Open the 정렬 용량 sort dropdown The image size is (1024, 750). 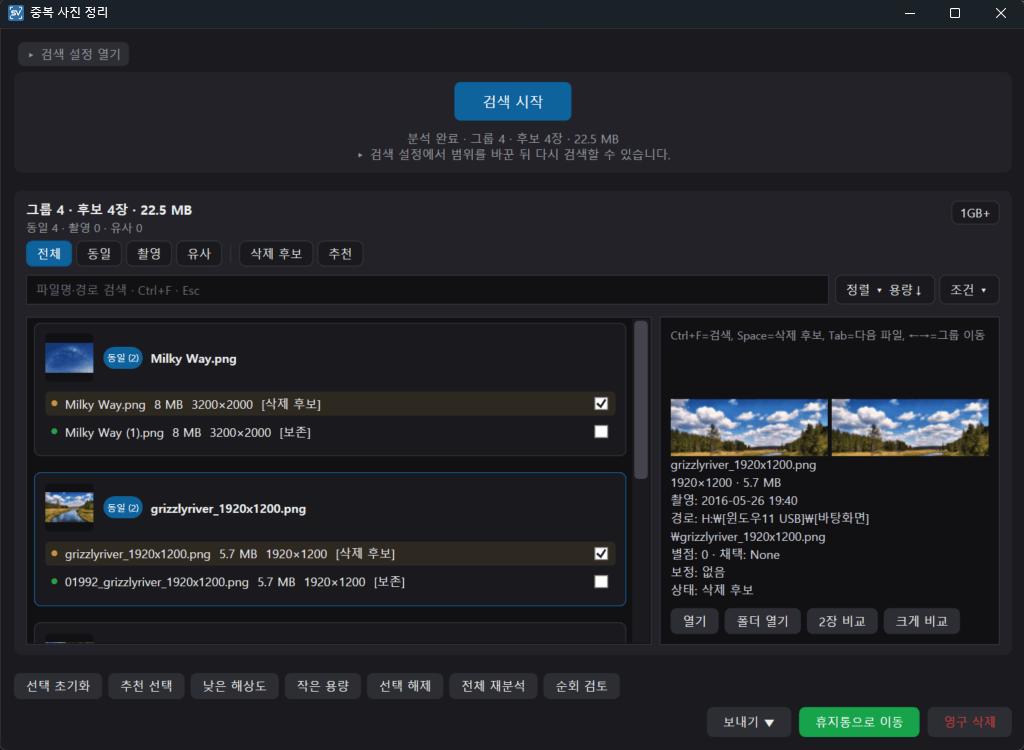click(884, 290)
